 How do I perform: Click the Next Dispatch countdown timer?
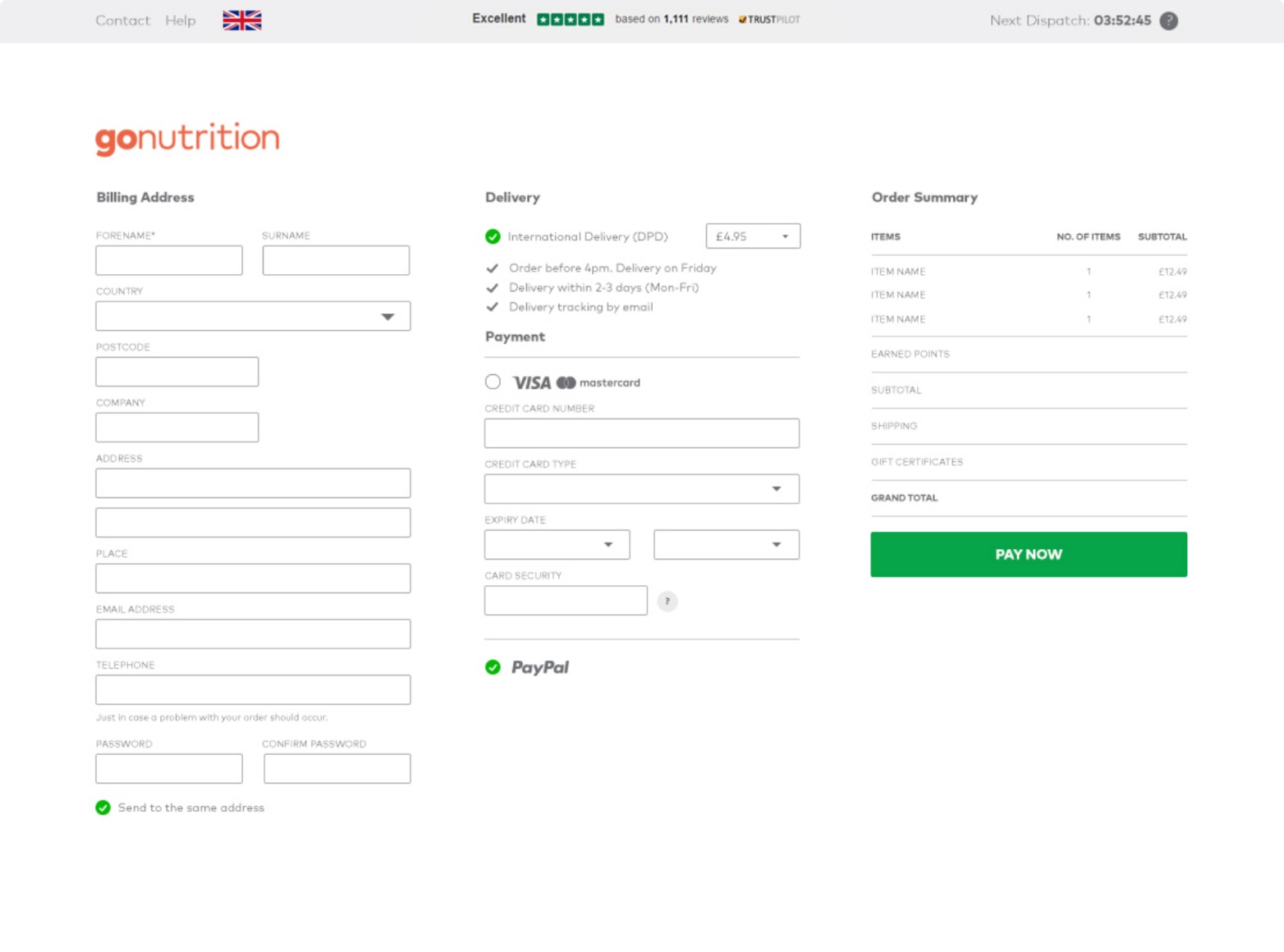click(x=1122, y=21)
